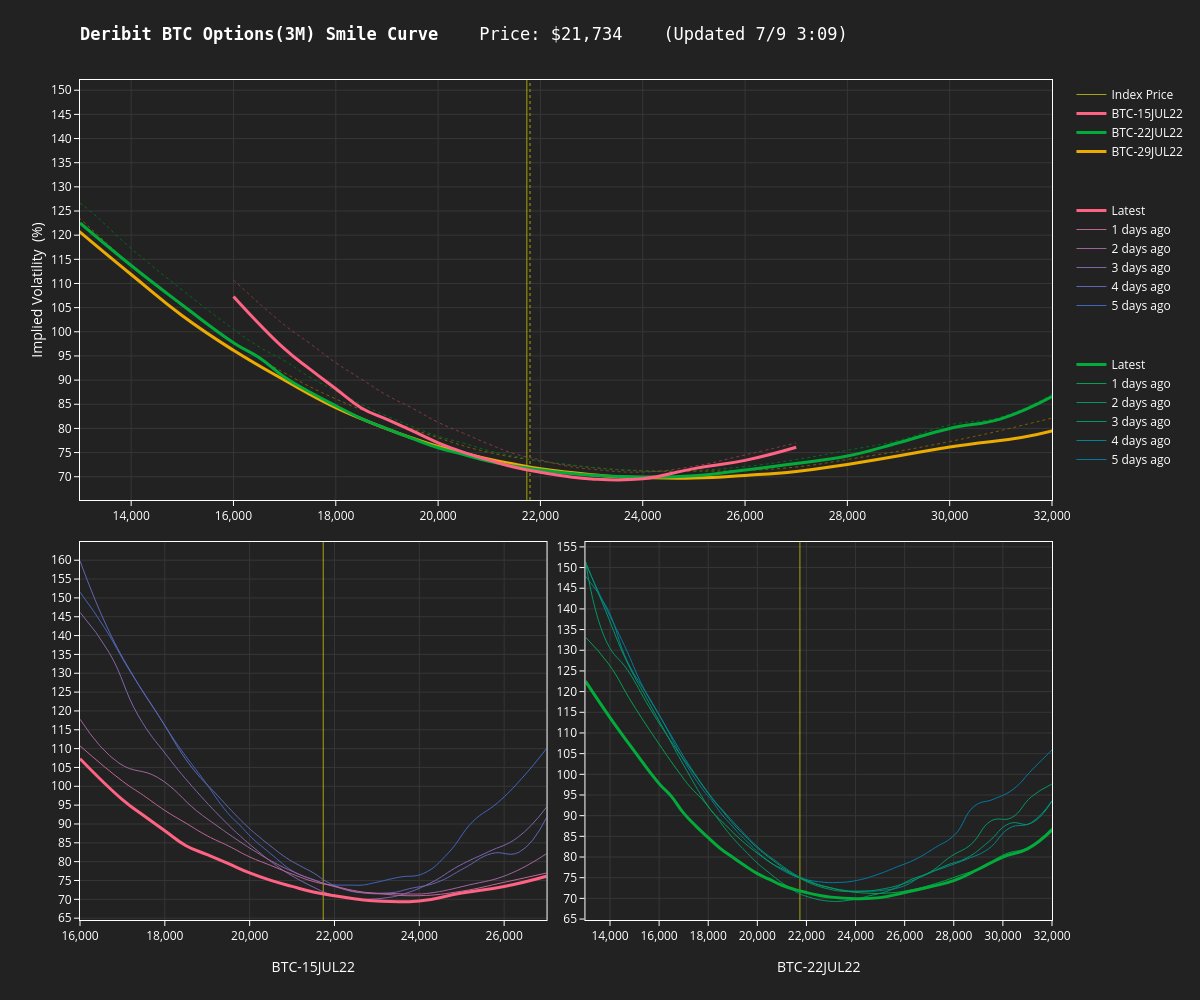Click the 'BTC-22JUL22' subplot axis title
This screenshot has width=1200, height=1000.
[x=818, y=967]
